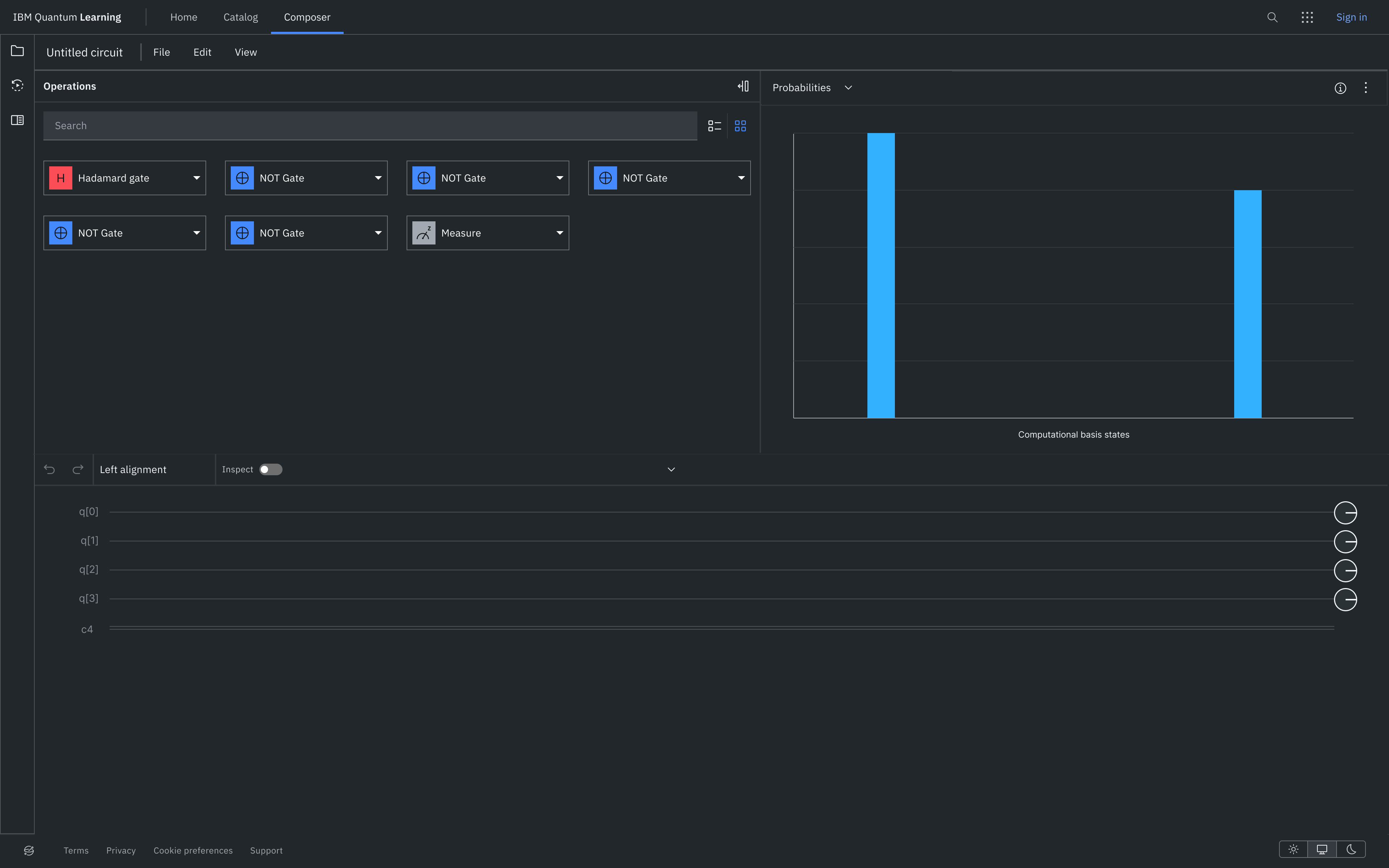Click the q[2] phase disk

tap(1345, 571)
